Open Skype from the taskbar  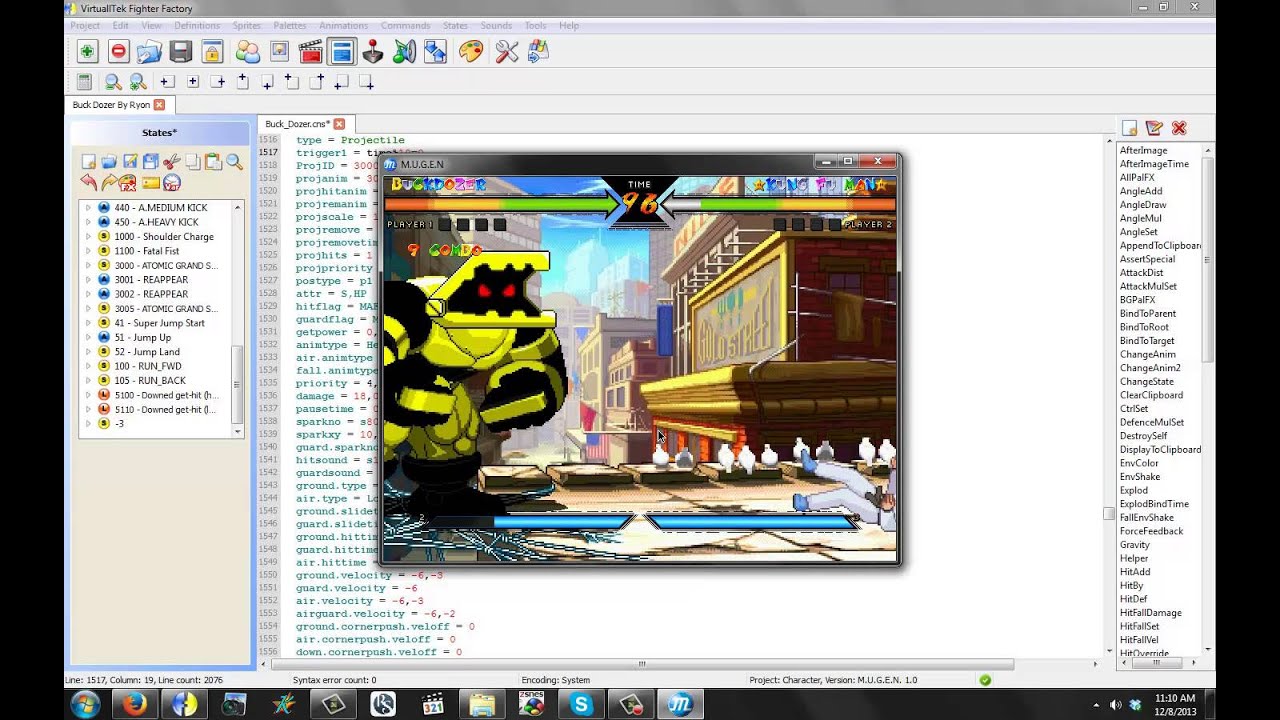tap(581, 704)
